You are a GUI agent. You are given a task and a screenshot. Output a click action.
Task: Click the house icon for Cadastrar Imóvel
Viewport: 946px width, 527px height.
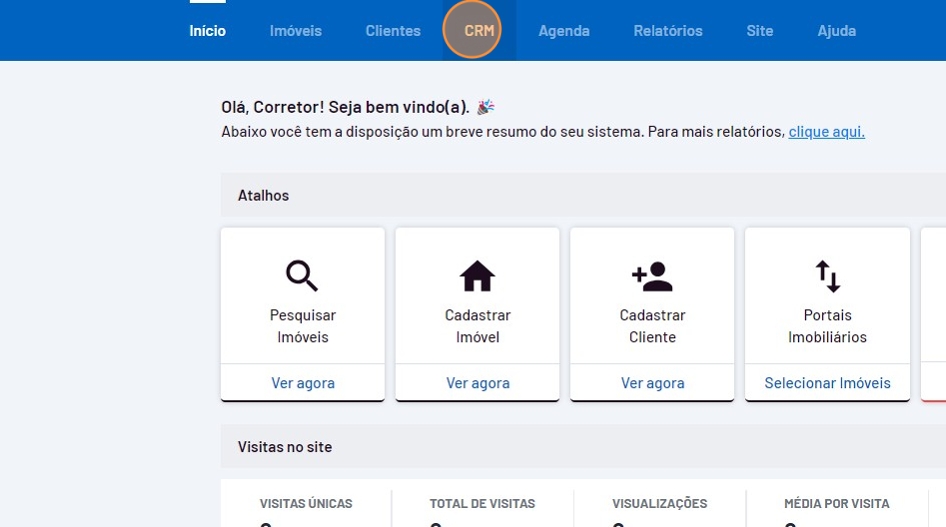(x=477, y=275)
